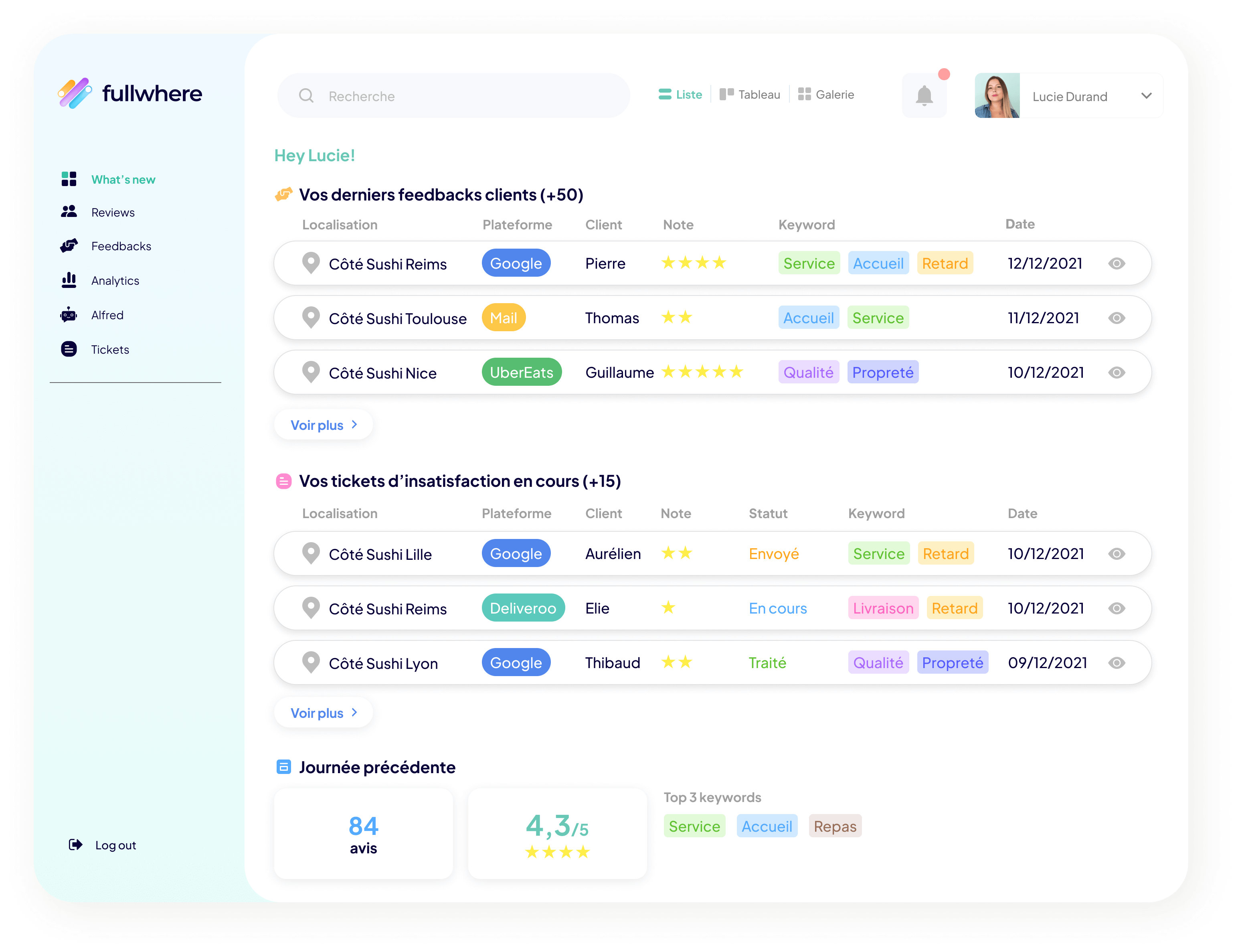Switch to the Galerie view
Screen dimensions: 1238x952
(x=826, y=95)
